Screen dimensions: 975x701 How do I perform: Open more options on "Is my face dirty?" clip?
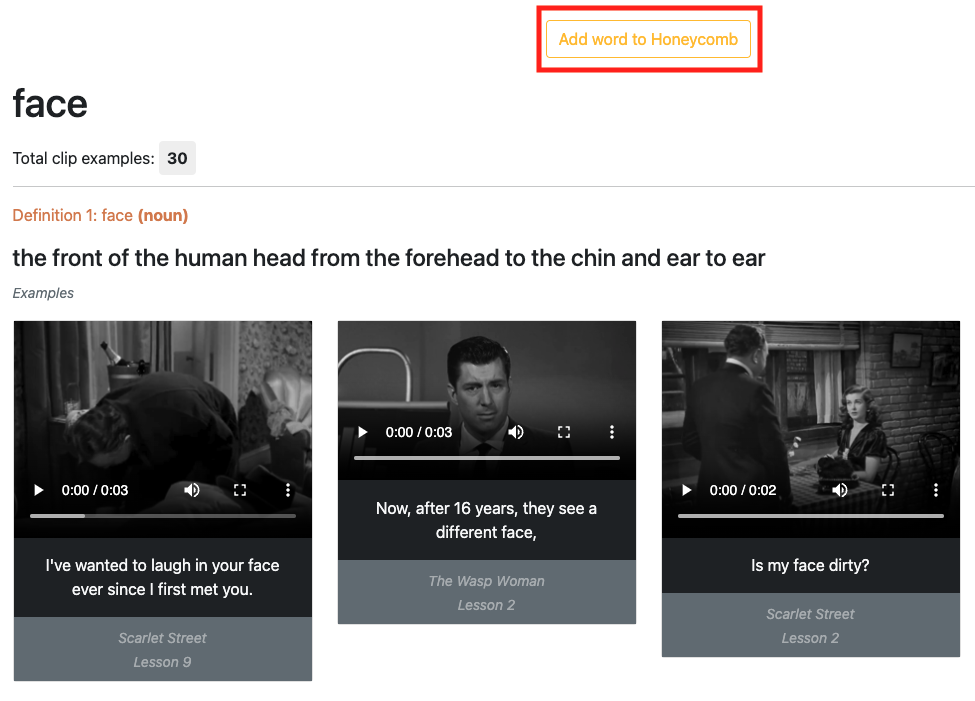click(x=936, y=490)
